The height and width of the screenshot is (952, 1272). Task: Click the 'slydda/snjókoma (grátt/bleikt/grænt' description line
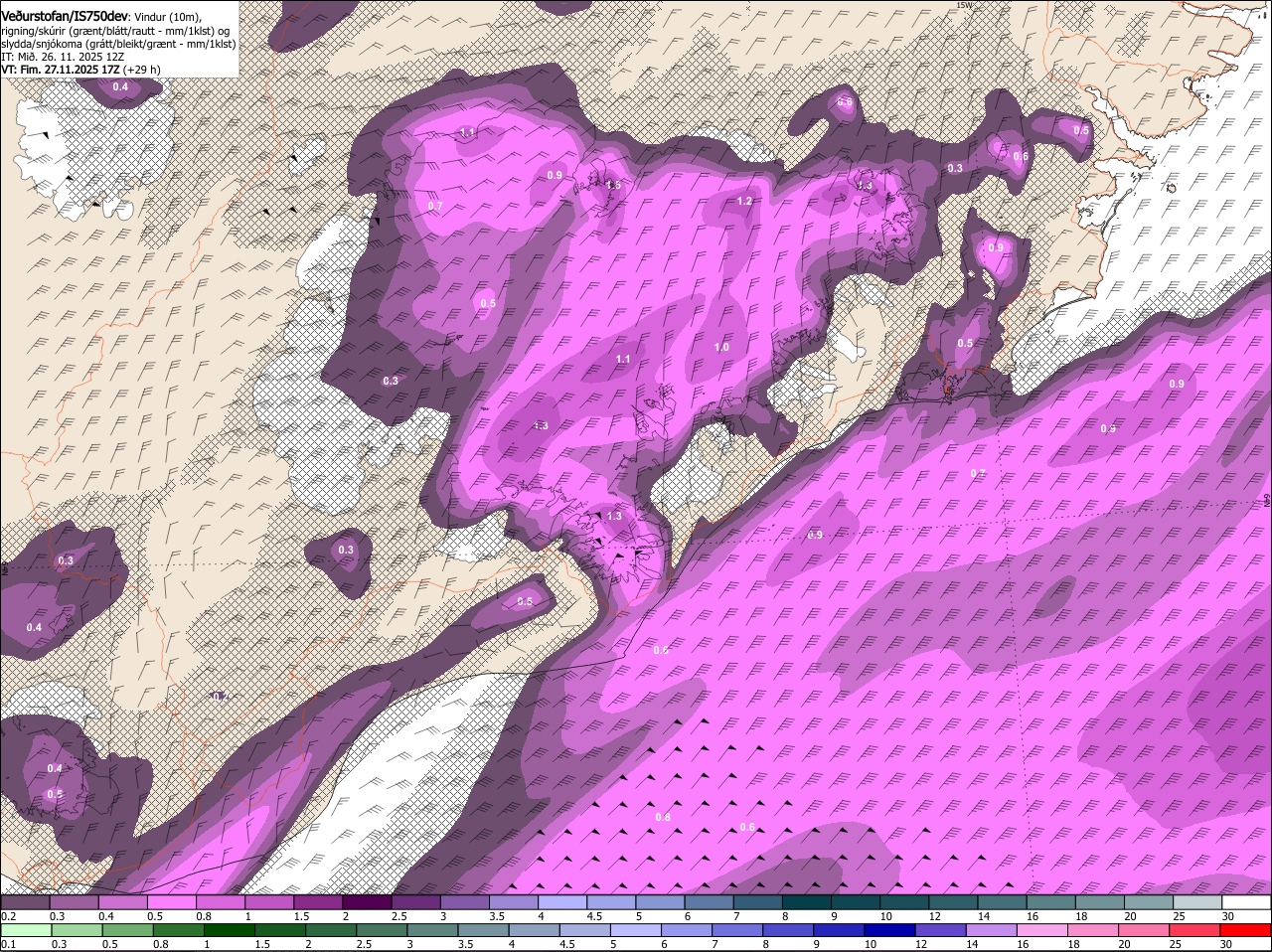pyautogui.click(x=118, y=45)
